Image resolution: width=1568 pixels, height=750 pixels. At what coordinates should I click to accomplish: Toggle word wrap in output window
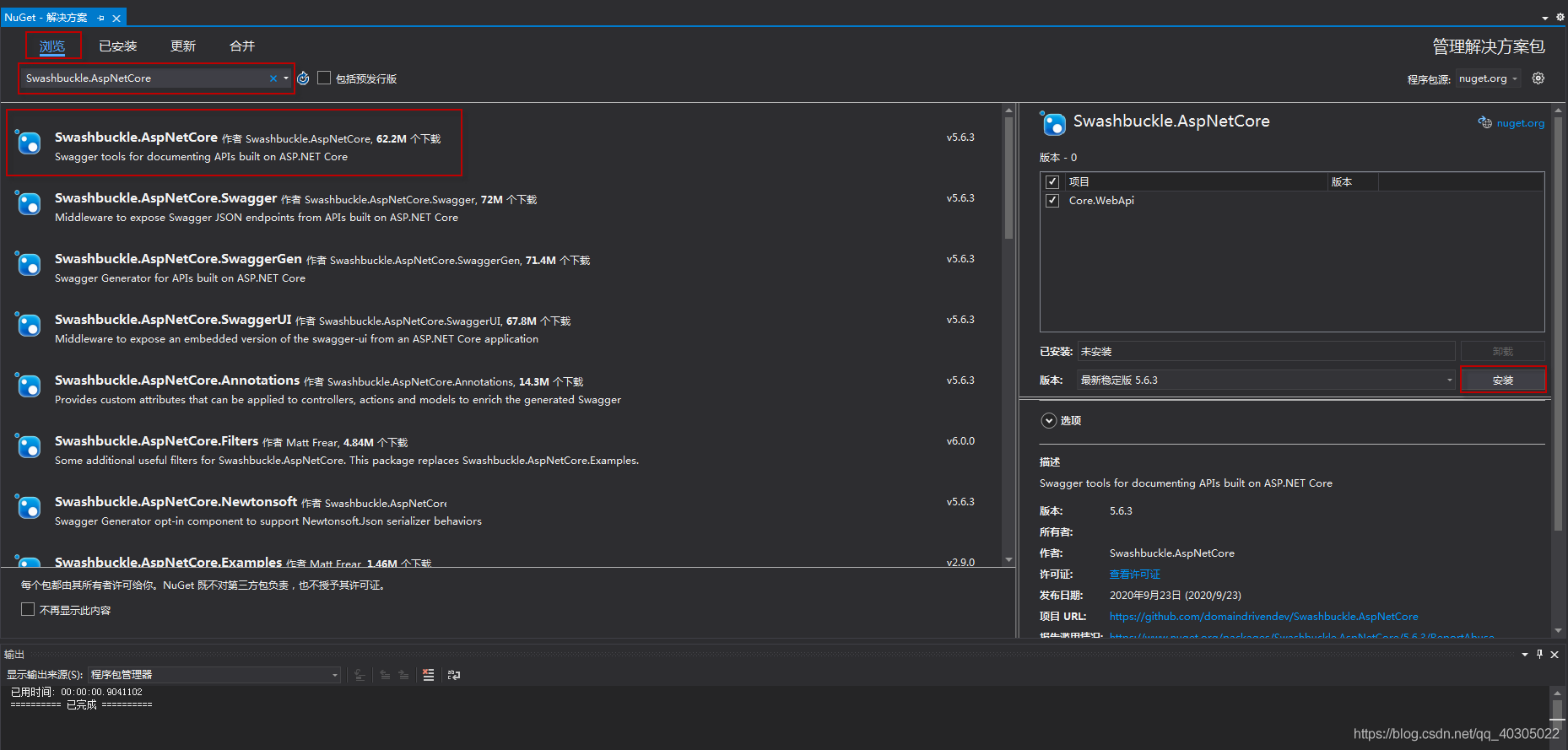(454, 675)
